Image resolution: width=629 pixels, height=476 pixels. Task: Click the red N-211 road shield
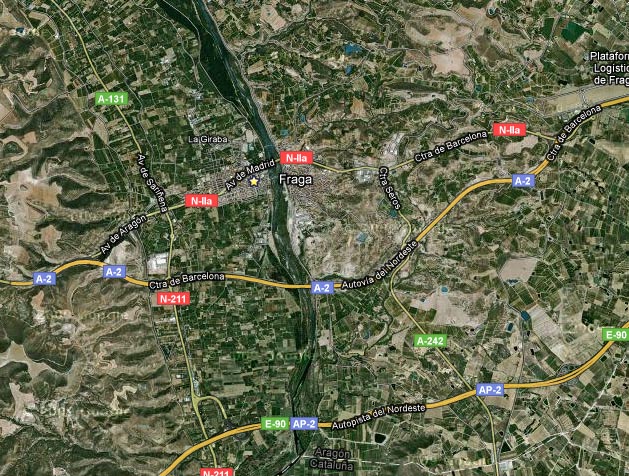click(x=173, y=298)
